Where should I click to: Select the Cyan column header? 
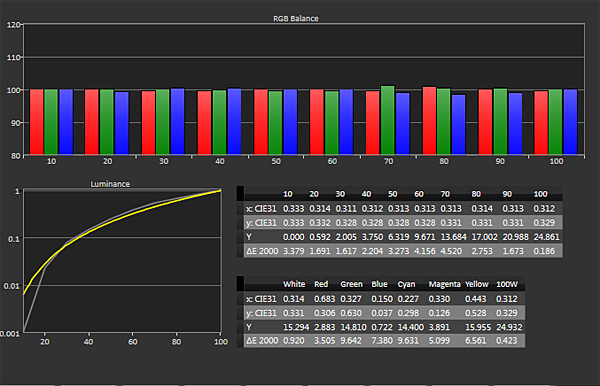point(406,284)
